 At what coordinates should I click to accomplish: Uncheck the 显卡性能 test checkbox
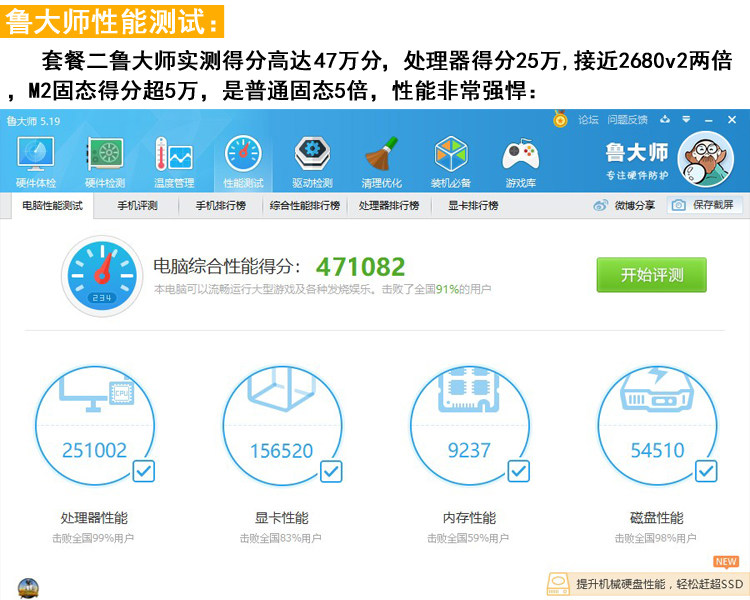click(x=331, y=471)
